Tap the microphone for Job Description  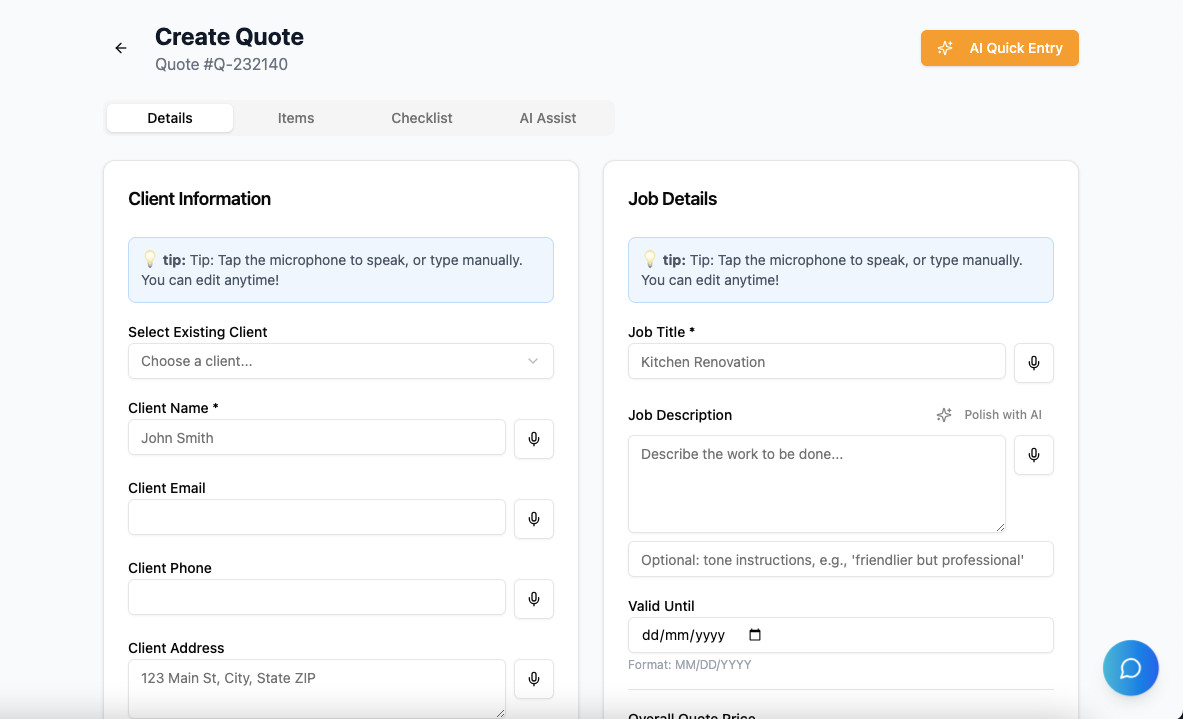(x=1034, y=455)
